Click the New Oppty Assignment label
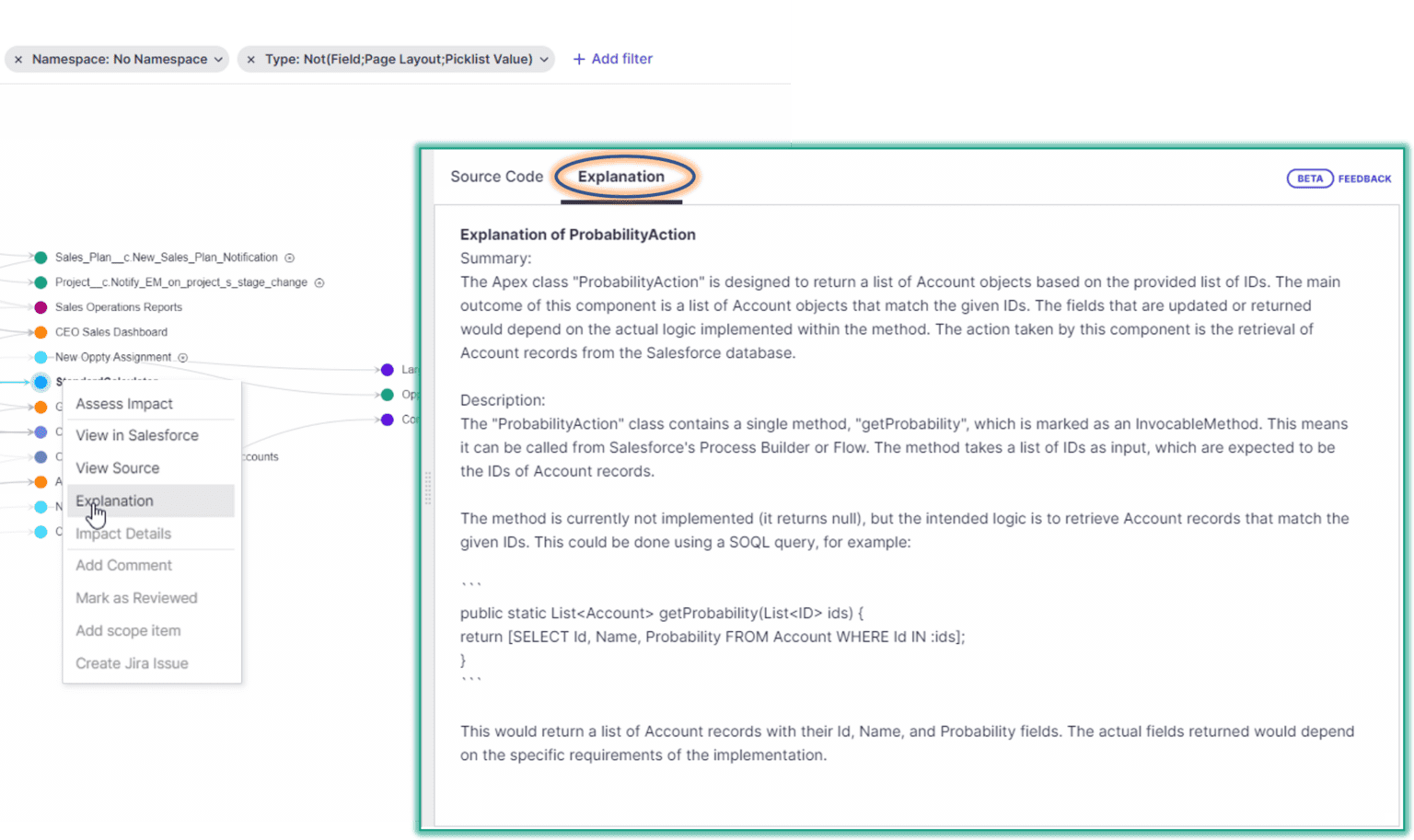 [x=113, y=357]
